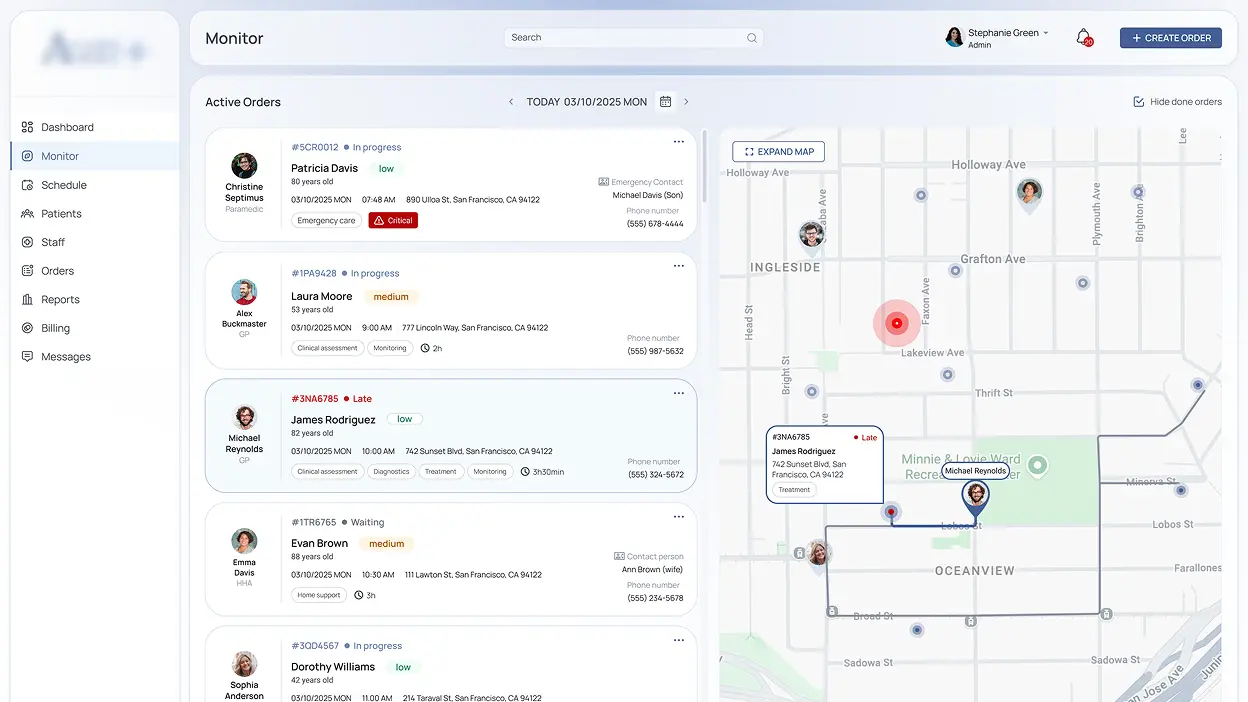Click Michael Reynolds avatar in order card
This screenshot has width=1248, height=702.
pyautogui.click(x=244, y=417)
